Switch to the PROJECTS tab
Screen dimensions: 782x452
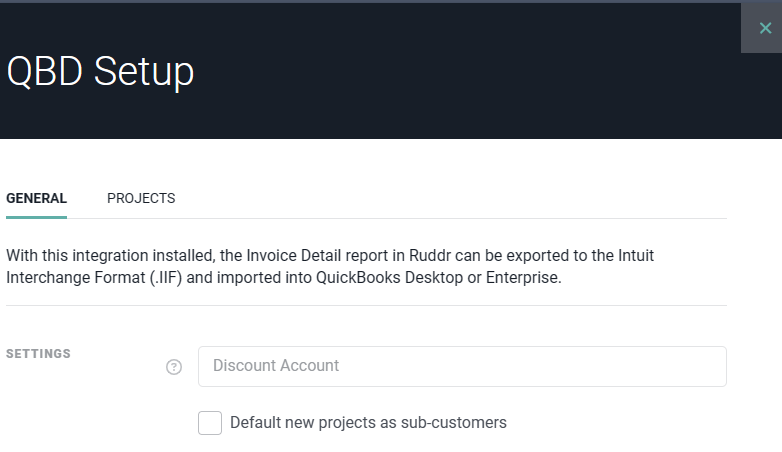[141, 199]
